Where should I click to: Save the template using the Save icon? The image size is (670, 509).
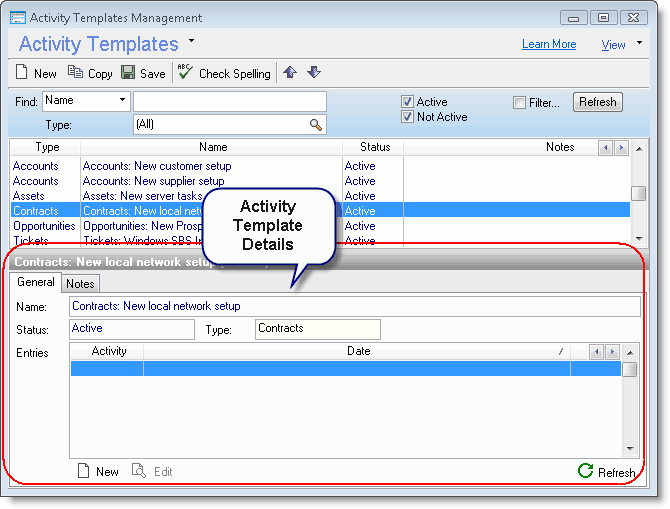pos(128,73)
